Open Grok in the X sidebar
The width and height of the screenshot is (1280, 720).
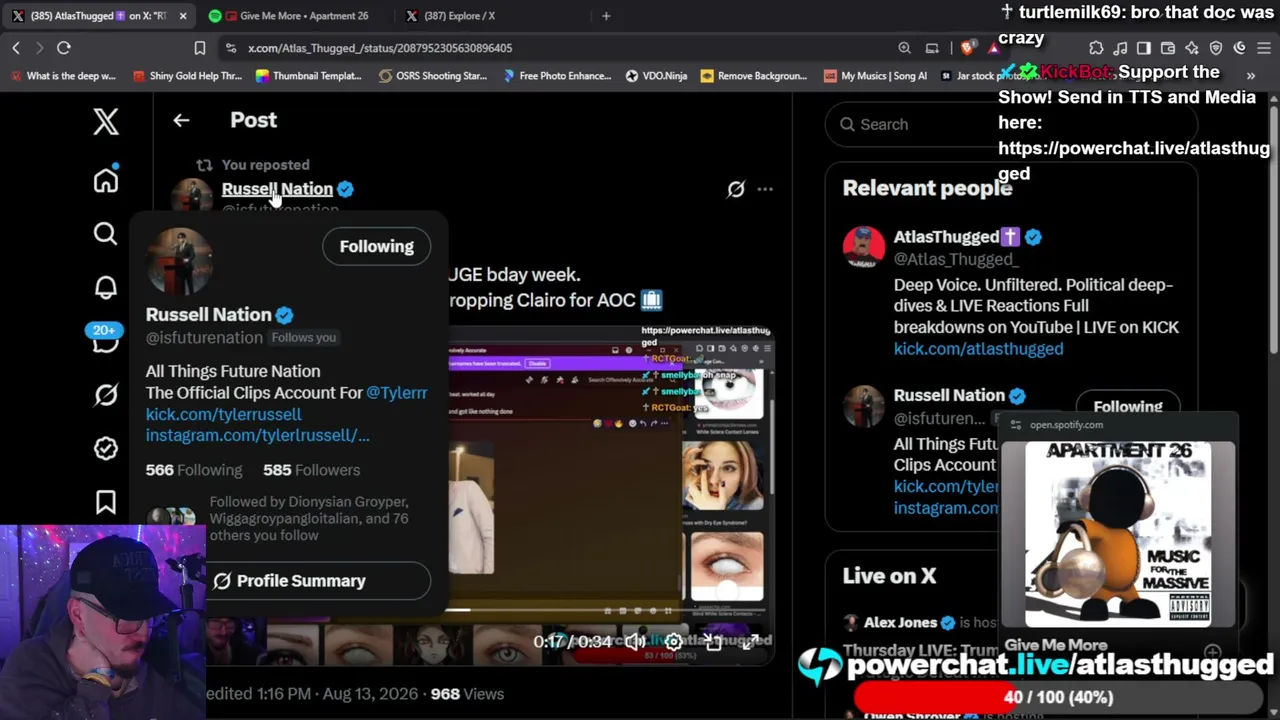(106, 395)
